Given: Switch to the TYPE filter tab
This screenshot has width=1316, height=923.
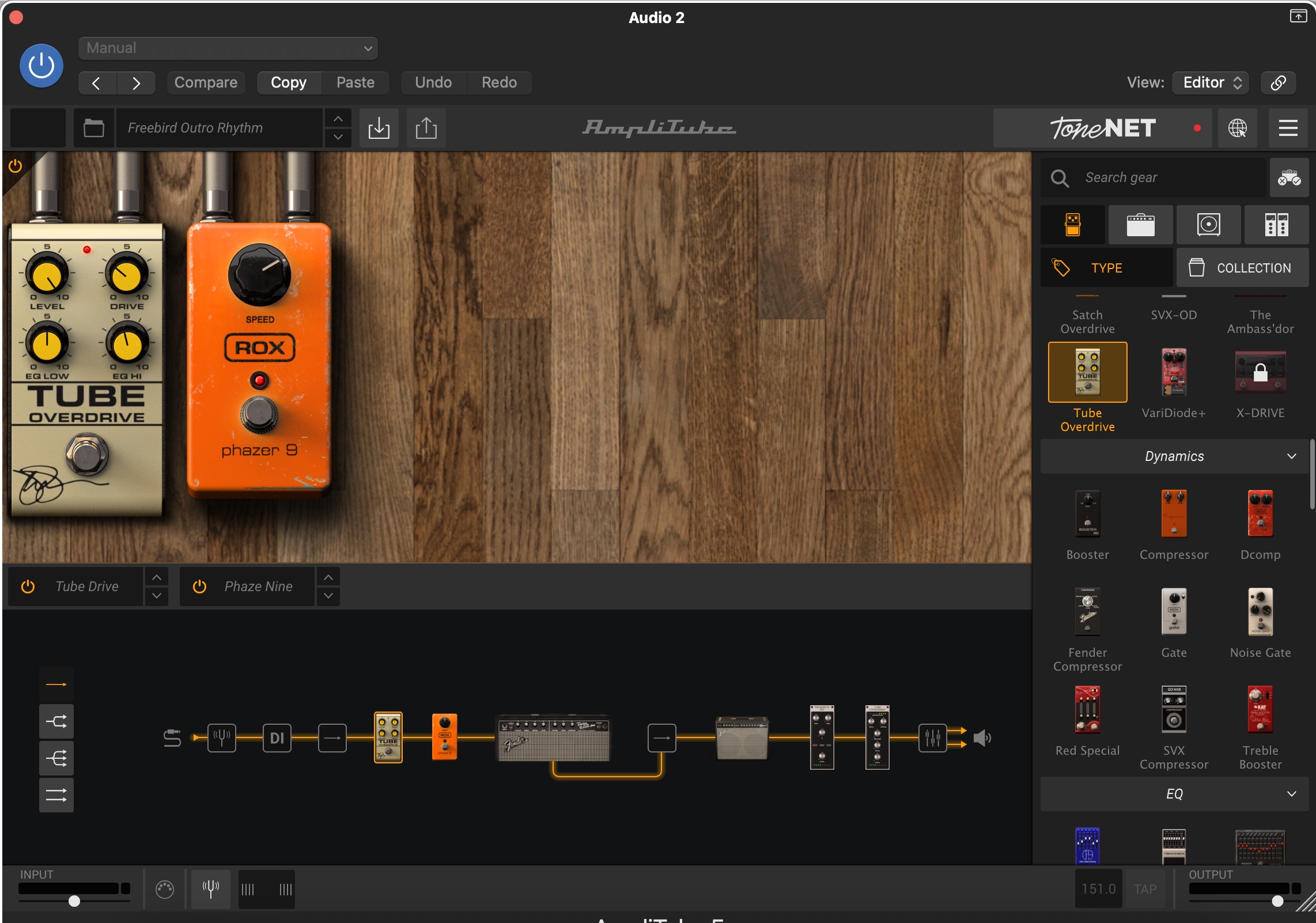Looking at the screenshot, I should [1106, 268].
